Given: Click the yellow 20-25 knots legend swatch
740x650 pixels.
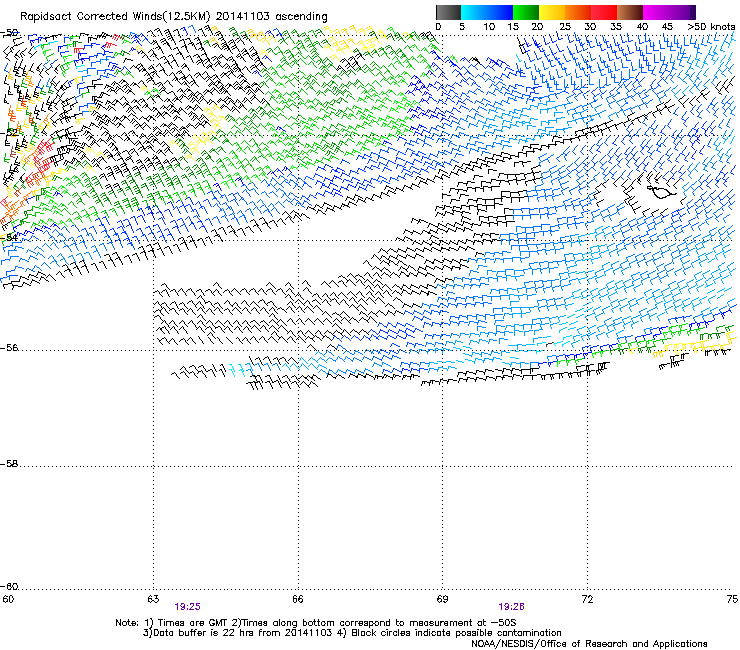Looking at the screenshot, I should 552,12.
